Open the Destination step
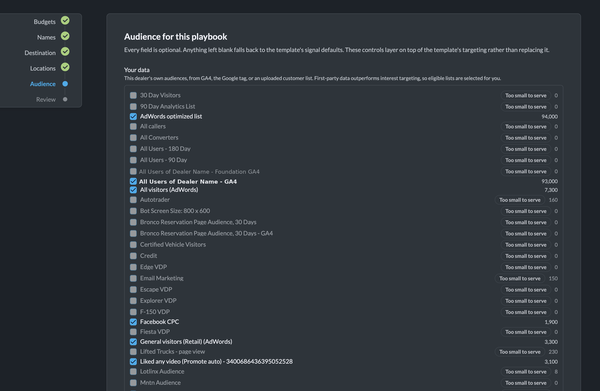The height and width of the screenshot is (391, 600). (x=40, y=53)
